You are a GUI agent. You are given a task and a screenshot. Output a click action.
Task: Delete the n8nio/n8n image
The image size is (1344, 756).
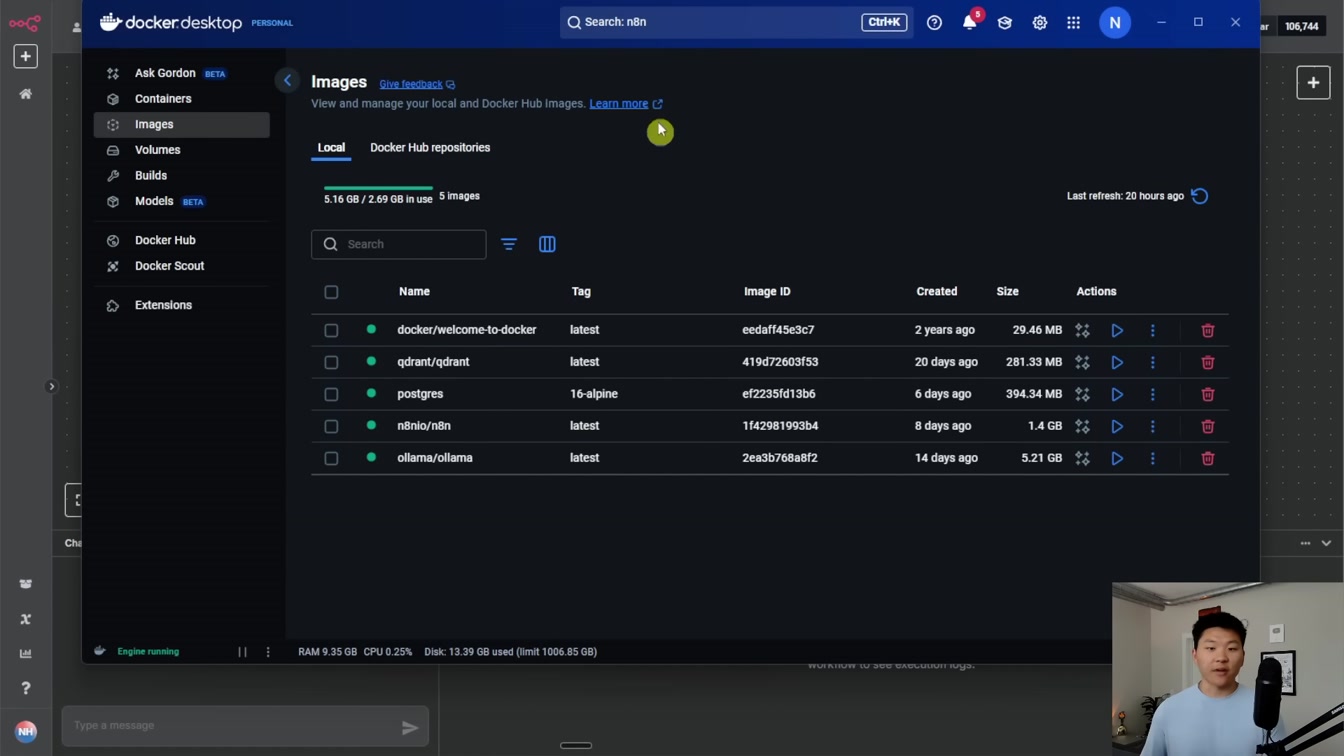pos(1208,426)
